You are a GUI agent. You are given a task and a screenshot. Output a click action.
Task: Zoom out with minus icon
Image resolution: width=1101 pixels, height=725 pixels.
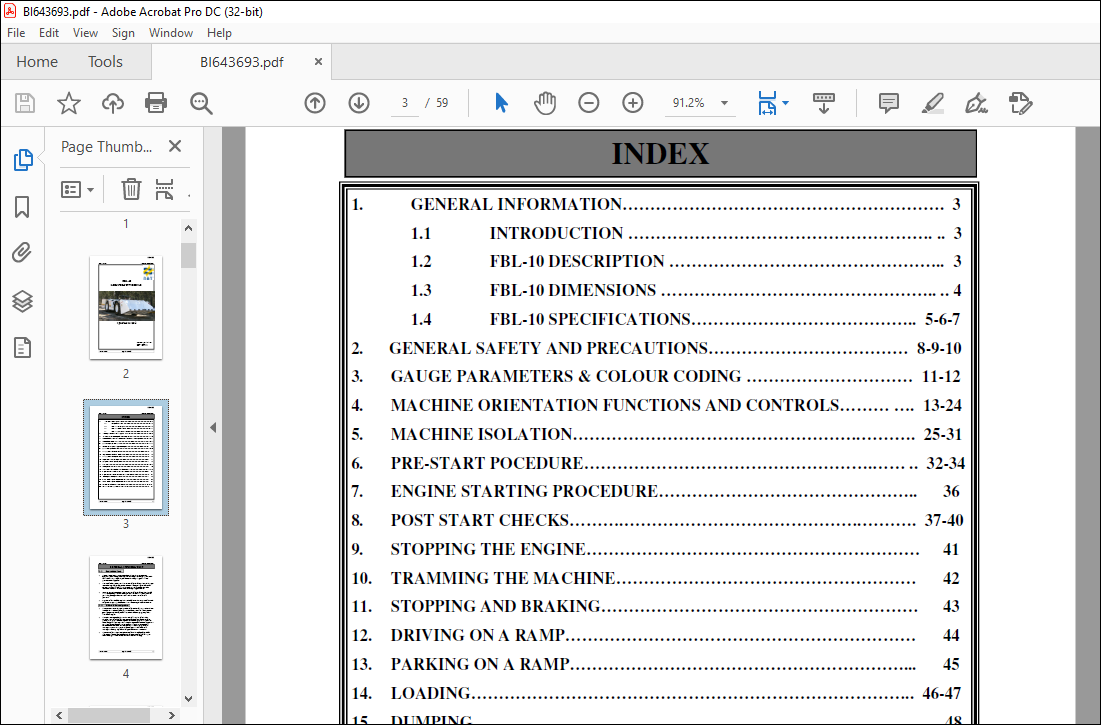(x=588, y=103)
